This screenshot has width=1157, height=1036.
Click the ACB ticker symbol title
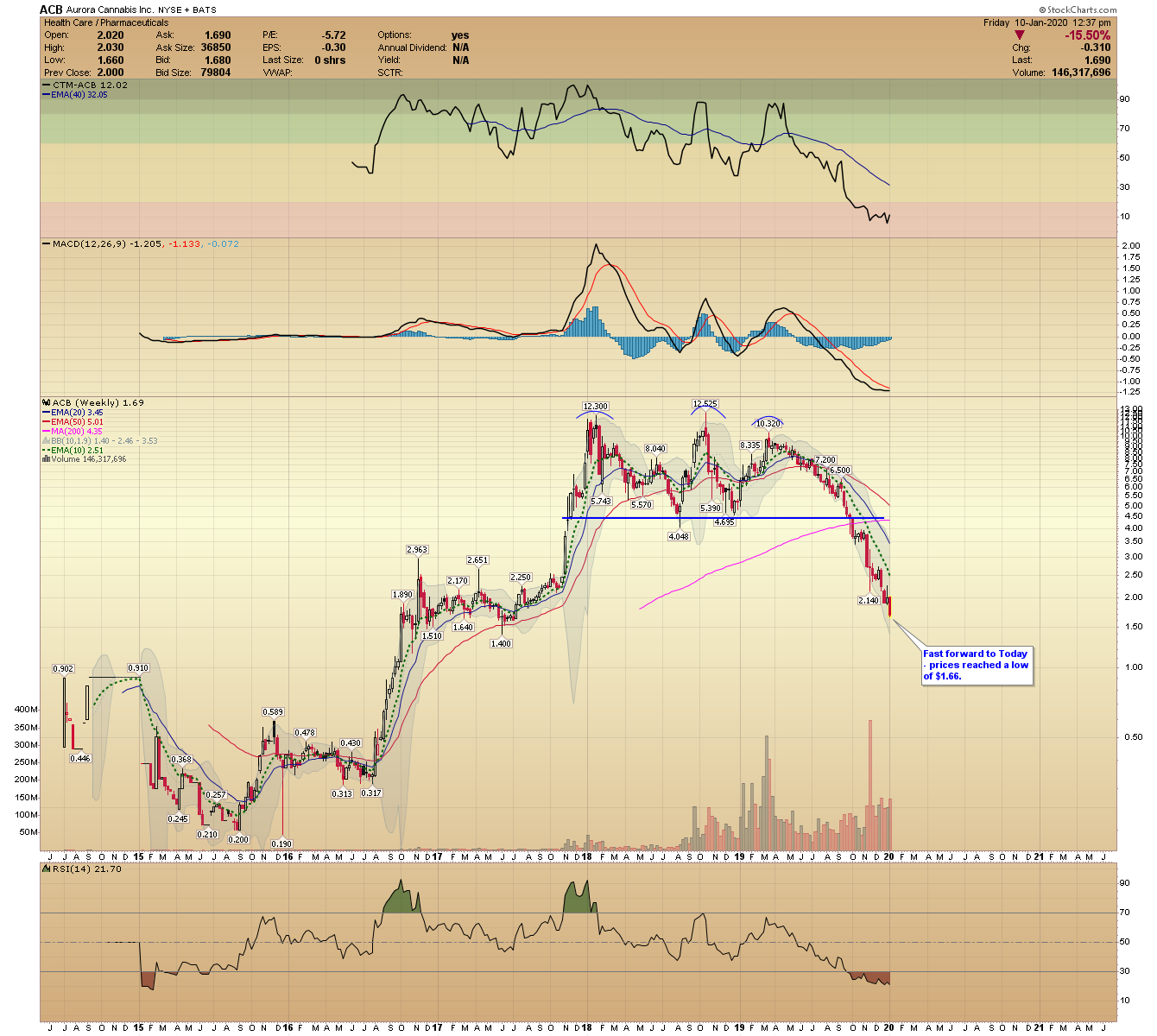pyautogui.click(x=51, y=10)
